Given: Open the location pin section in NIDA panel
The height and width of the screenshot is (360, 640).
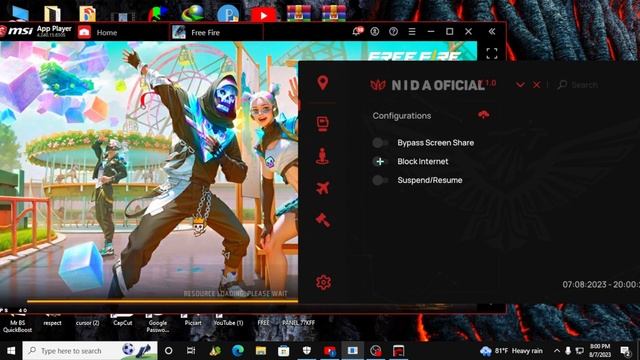Looking at the screenshot, I should (323, 83).
